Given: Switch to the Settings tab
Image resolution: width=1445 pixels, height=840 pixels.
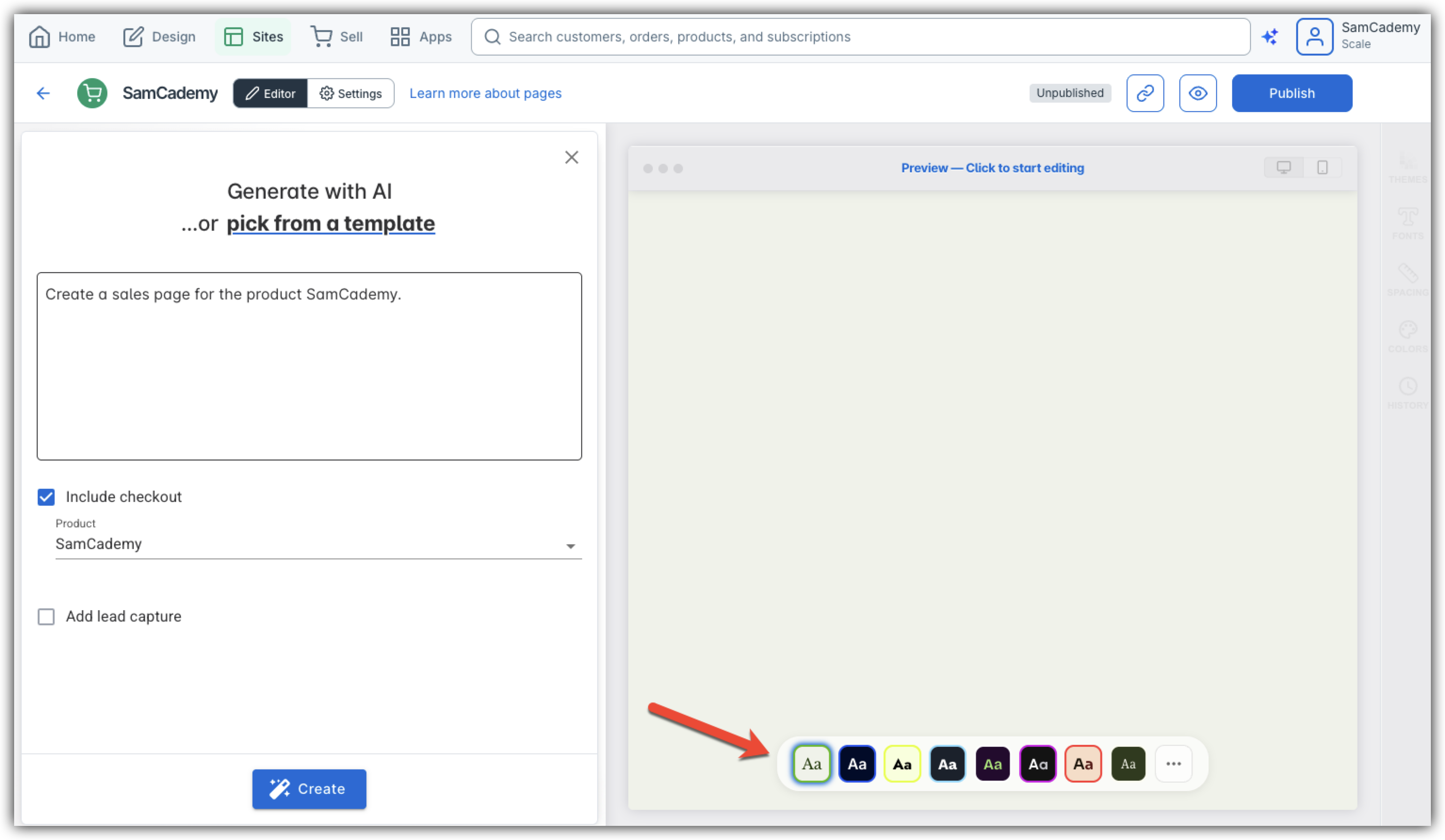Looking at the screenshot, I should tap(350, 93).
